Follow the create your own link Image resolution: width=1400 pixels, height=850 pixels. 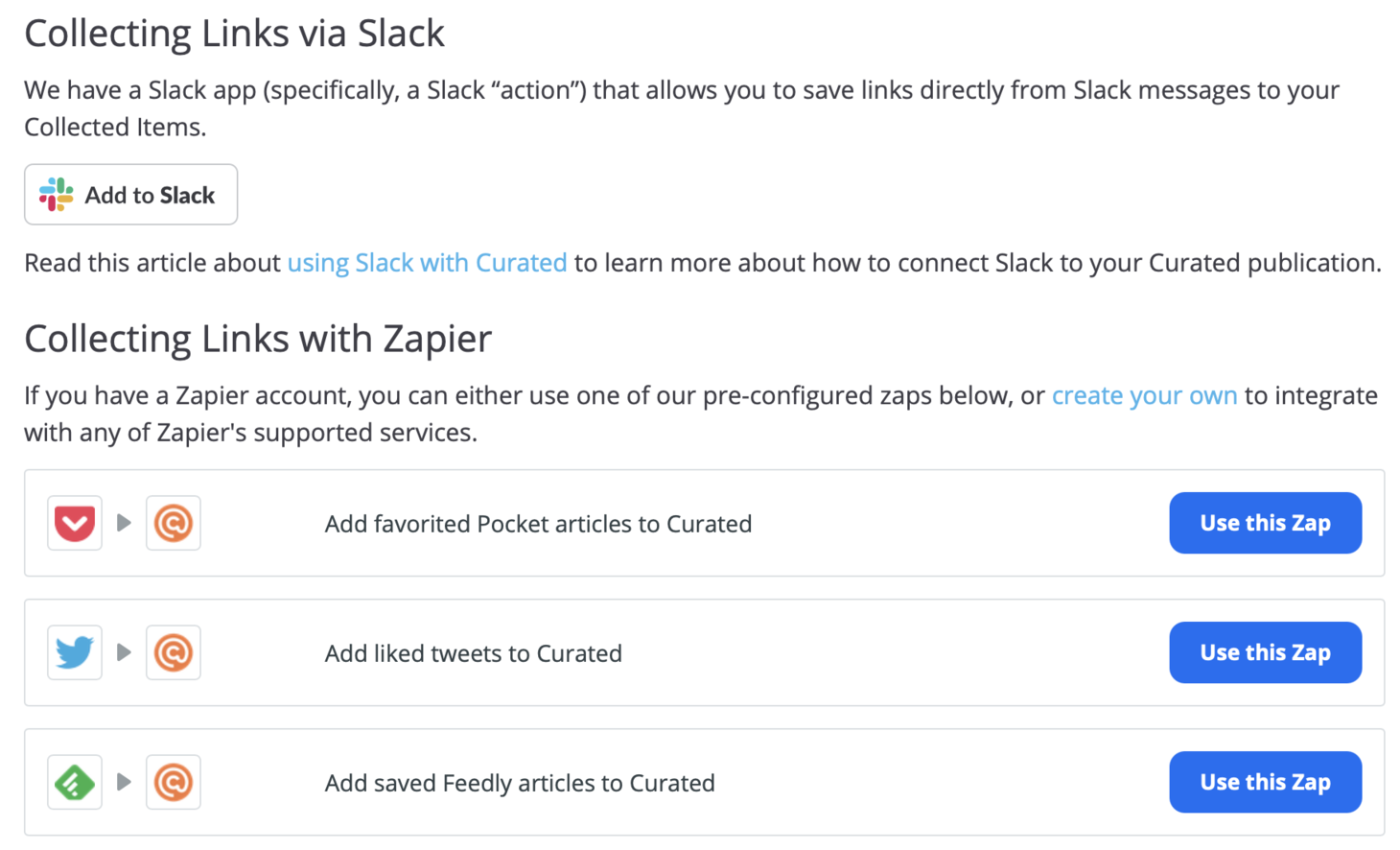(x=1144, y=395)
